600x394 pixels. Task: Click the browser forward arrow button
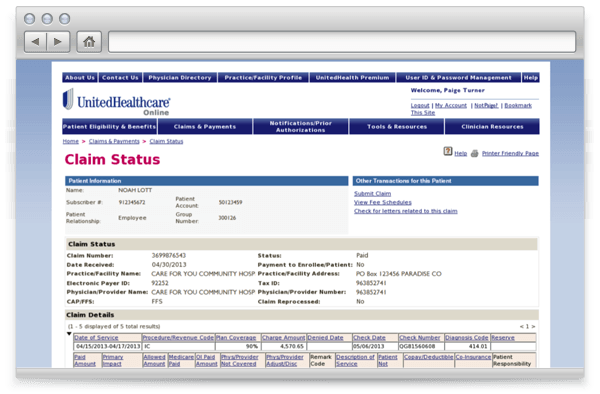click(58, 42)
